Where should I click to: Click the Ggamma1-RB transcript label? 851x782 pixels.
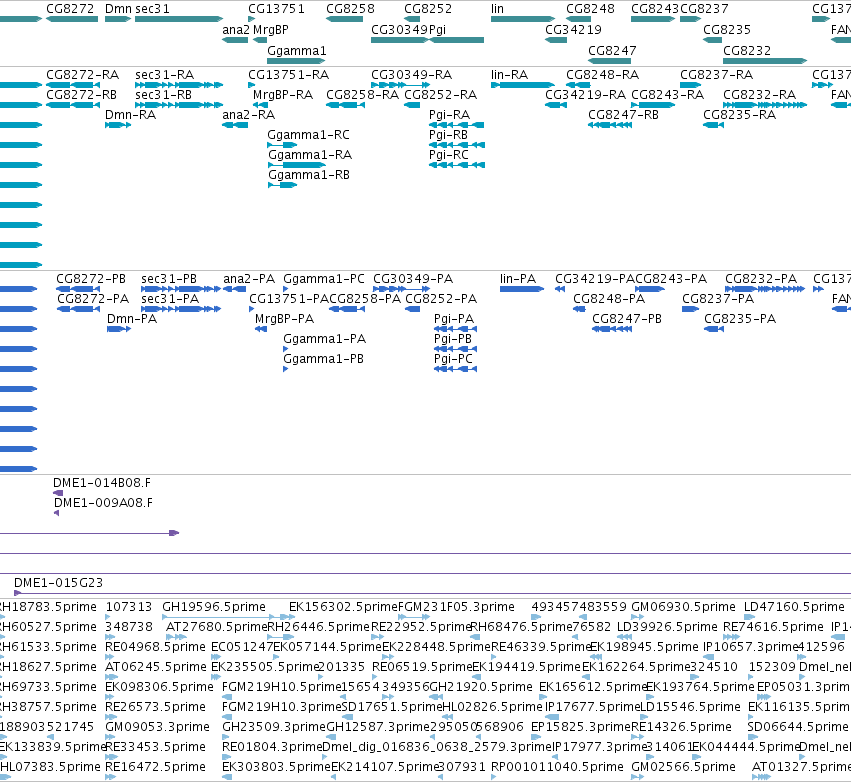[x=309, y=175]
